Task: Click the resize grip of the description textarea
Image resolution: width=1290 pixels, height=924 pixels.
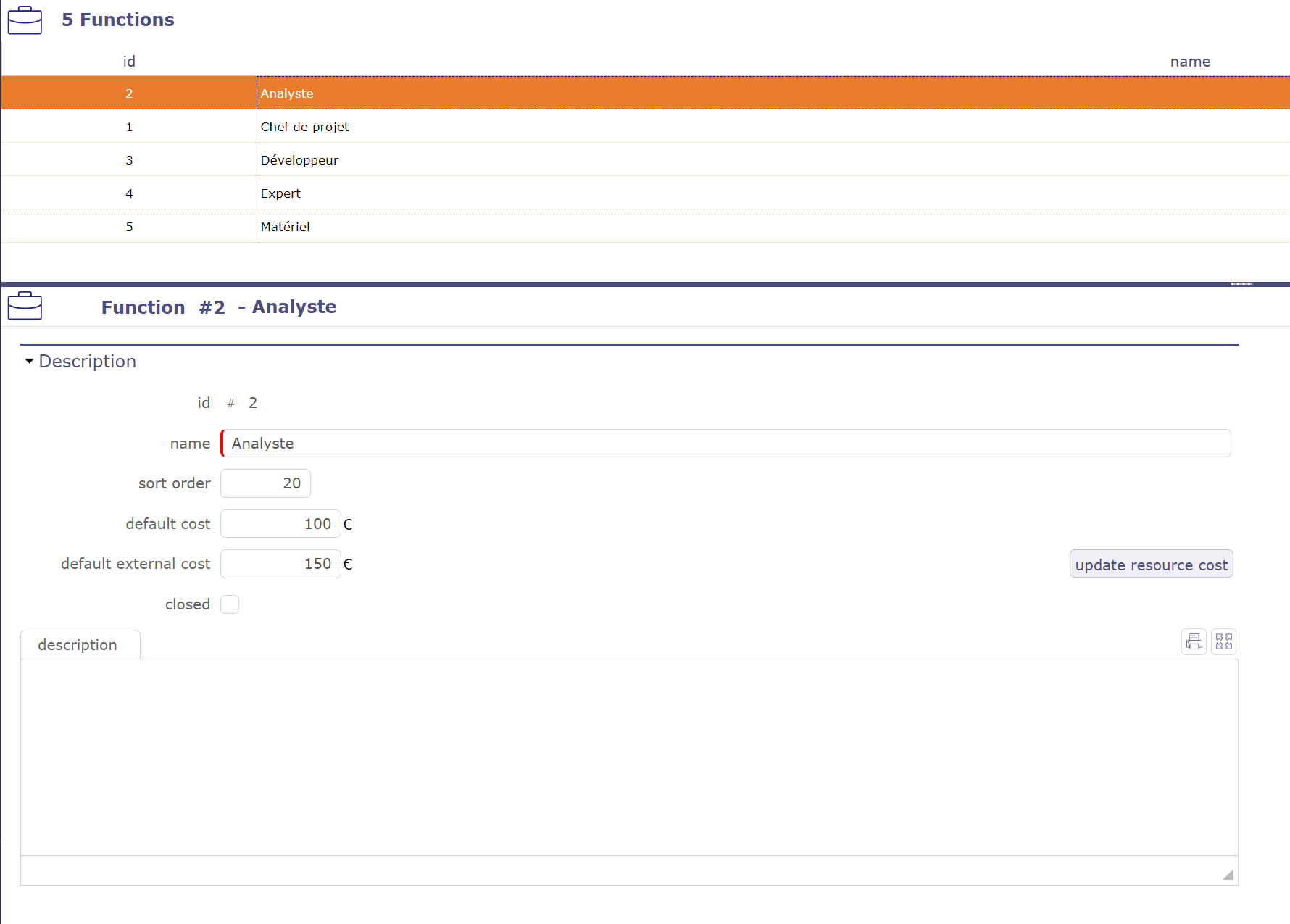Action: [1228, 875]
